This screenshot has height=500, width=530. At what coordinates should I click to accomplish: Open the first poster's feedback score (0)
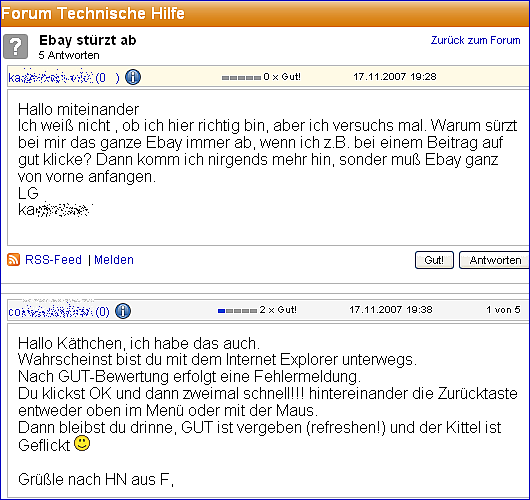point(107,78)
